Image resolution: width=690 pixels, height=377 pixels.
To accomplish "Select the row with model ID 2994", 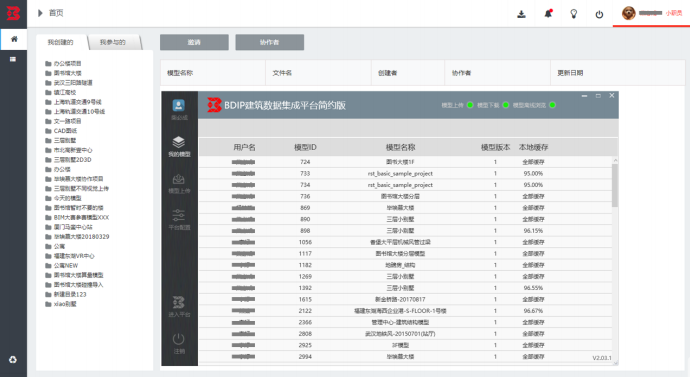I will pyautogui.click(x=405, y=356).
